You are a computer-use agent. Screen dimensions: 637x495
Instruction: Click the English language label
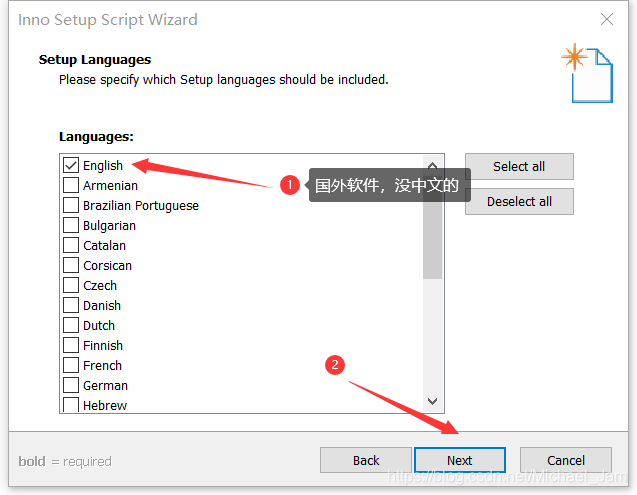tap(103, 166)
